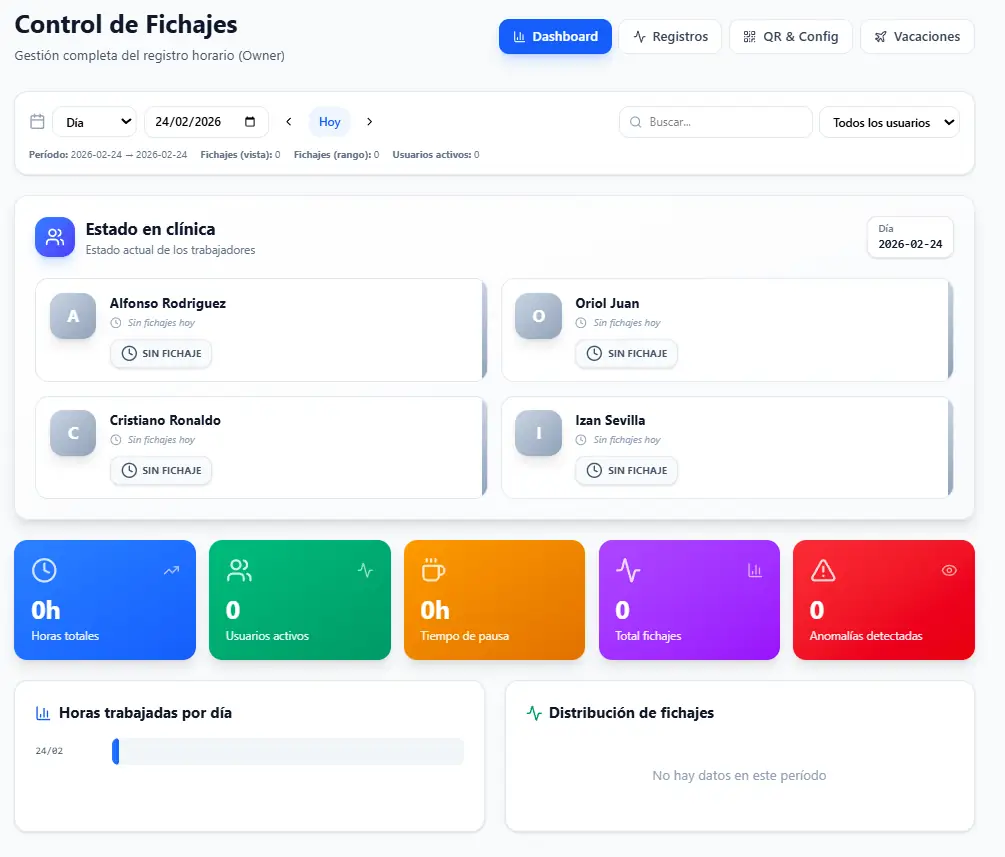Click the pulse icon on Usuarios activos card

tap(365, 570)
